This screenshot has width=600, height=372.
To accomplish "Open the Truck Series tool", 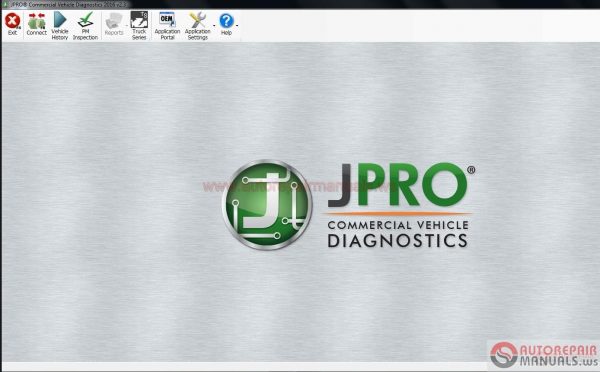I will pyautogui.click(x=139, y=25).
